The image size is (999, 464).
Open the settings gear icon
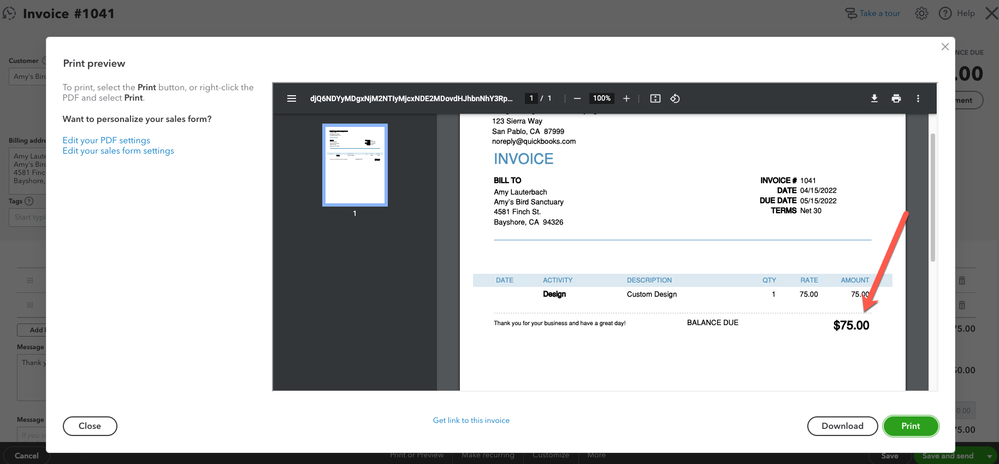921,13
